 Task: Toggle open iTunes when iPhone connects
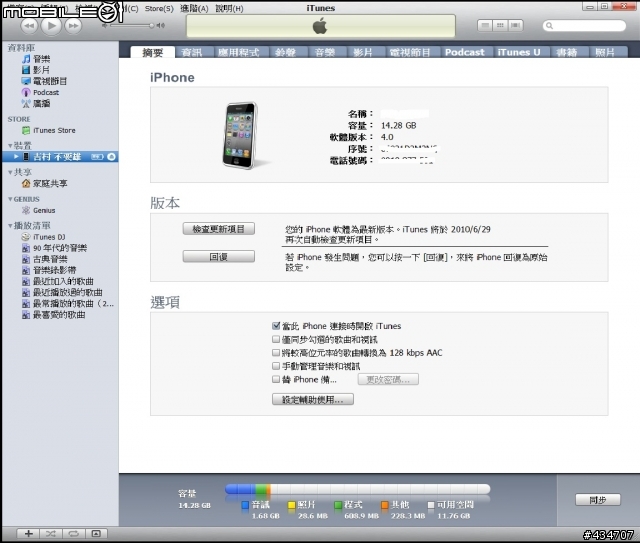276,326
